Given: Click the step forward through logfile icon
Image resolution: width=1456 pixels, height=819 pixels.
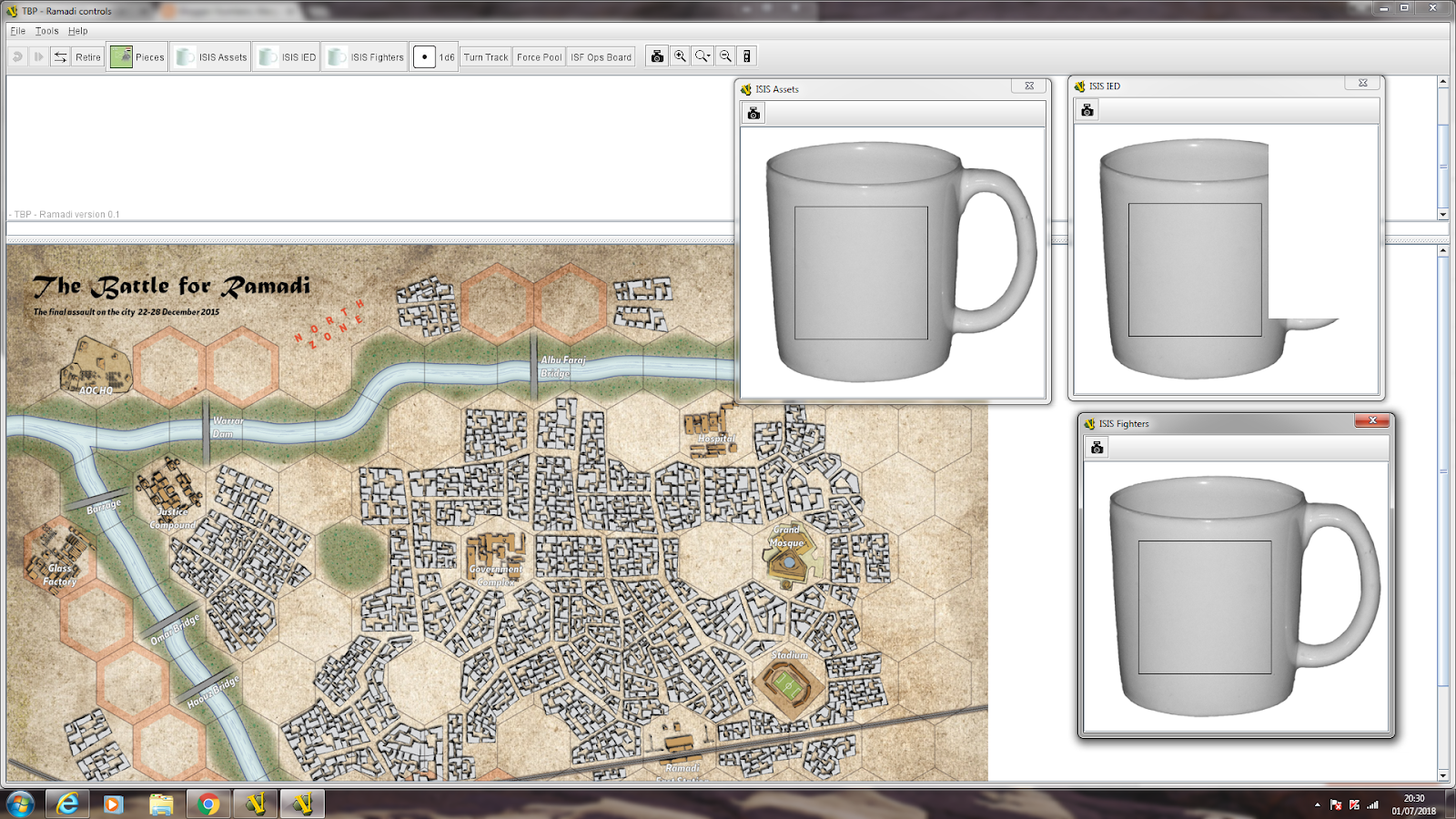Looking at the screenshot, I should 38,56.
